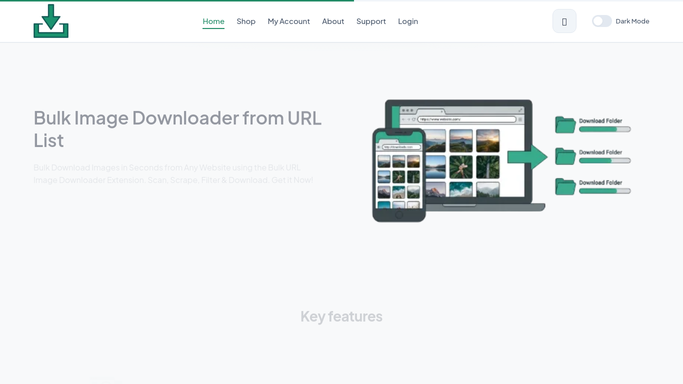Open the Shop menu item

tap(246, 21)
